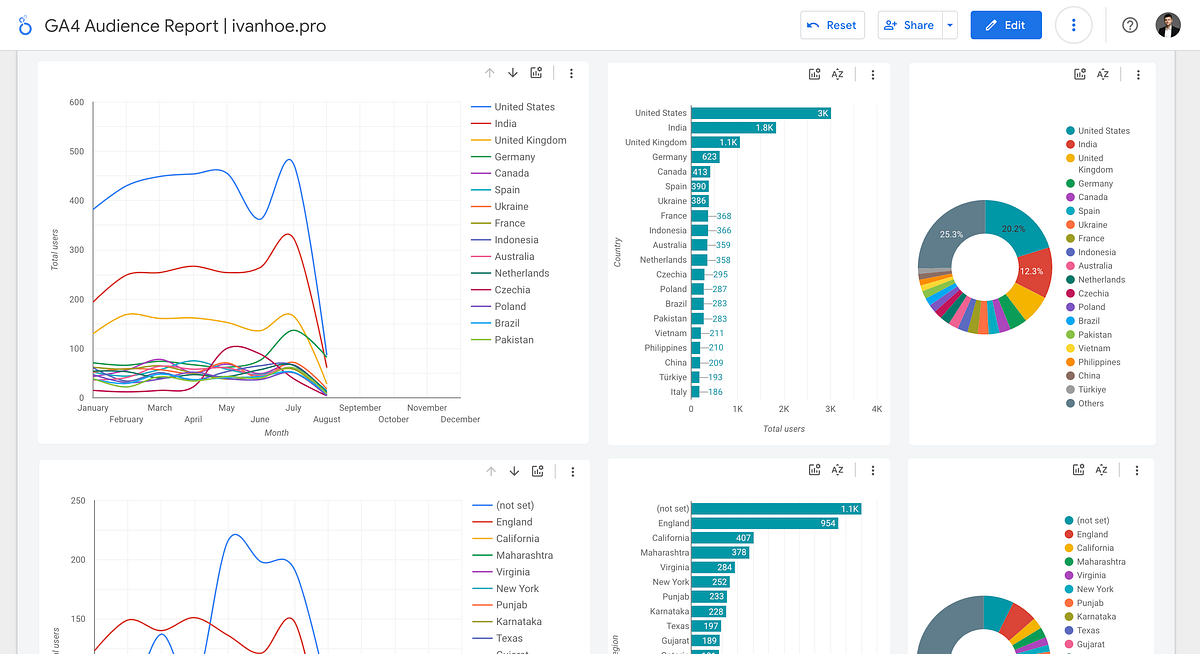Click the India bar labeled 1.8K

733,127
